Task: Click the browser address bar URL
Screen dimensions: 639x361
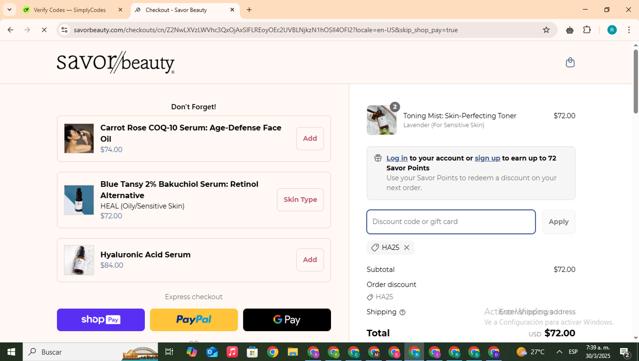Action: (x=266, y=30)
